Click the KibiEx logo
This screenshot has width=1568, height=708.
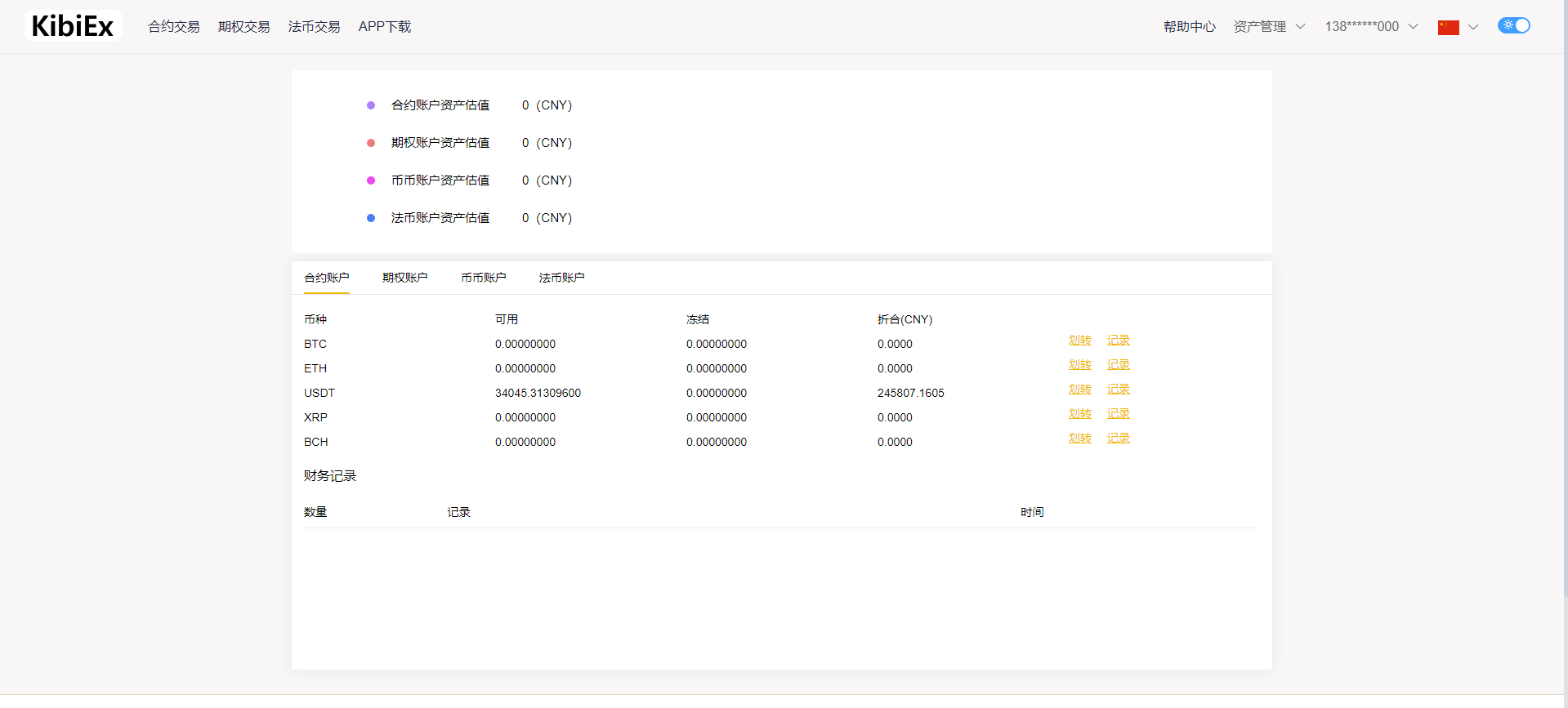[73, 26]
